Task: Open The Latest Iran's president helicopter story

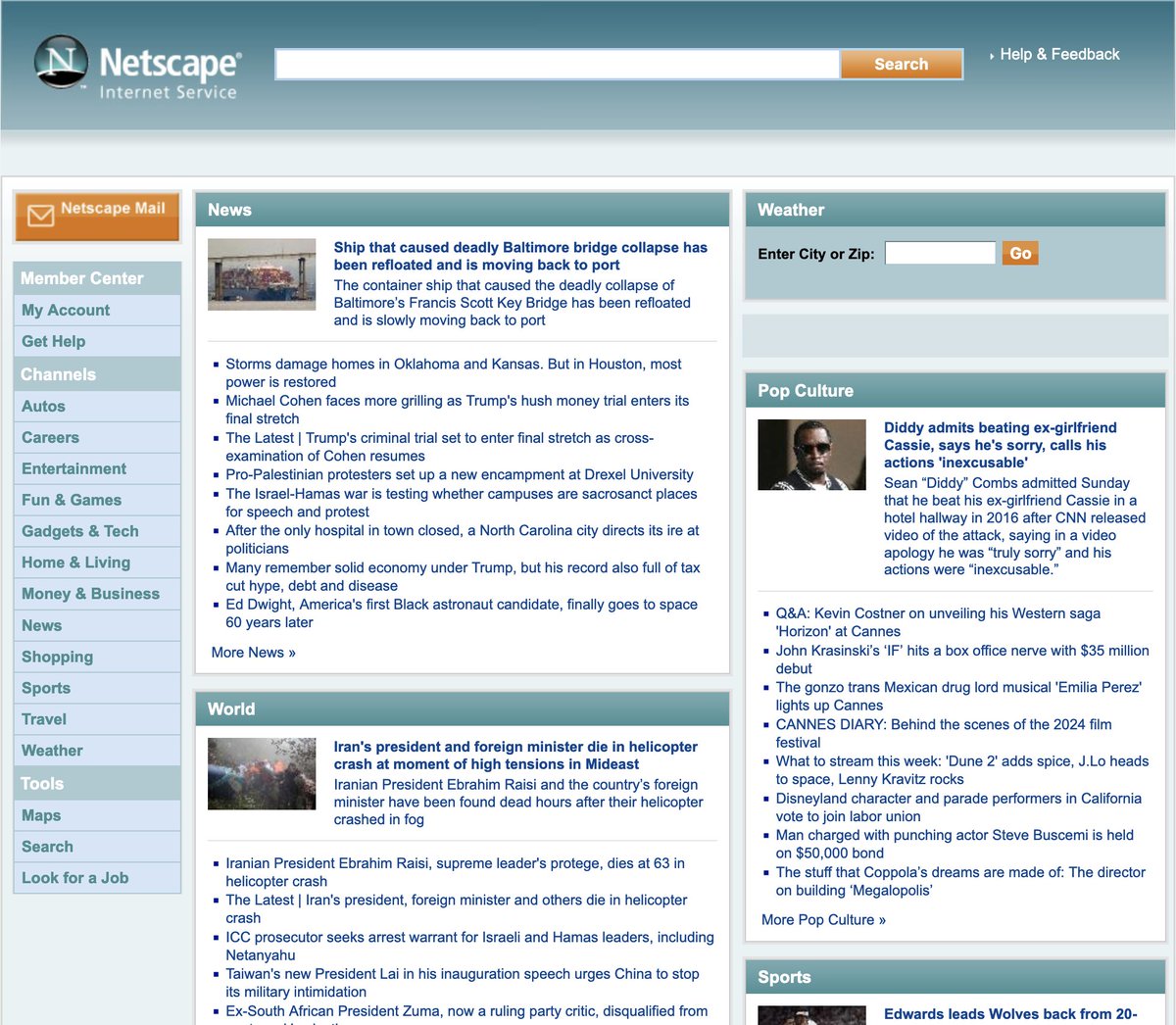Action: point(457,908)
